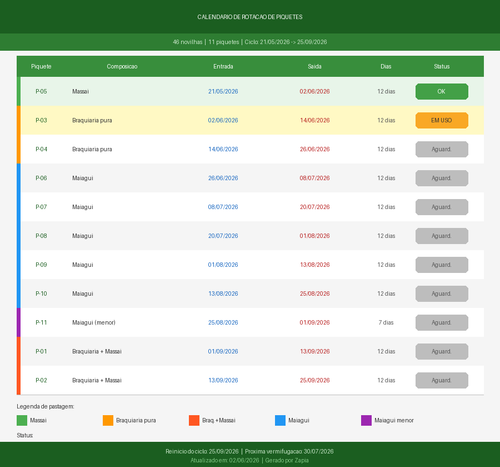Click the Status column header
The height and width of the screenshot is (467, 500).
pos(442,66)
